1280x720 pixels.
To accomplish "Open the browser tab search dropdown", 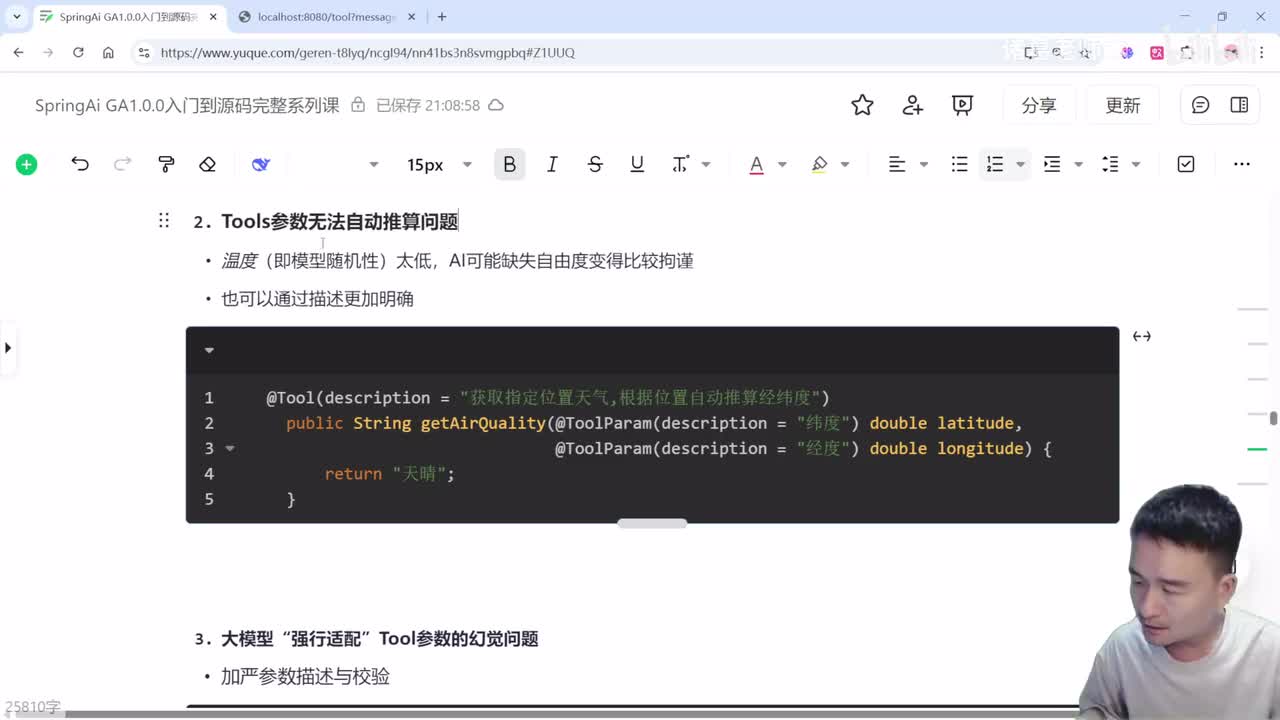I will point(17,17).
